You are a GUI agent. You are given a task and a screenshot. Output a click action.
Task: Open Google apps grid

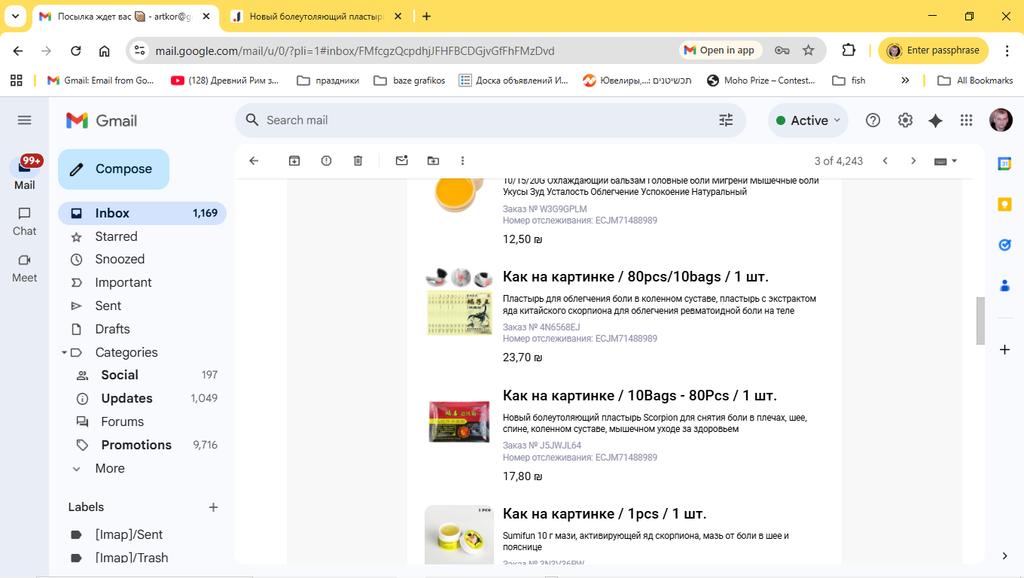966,120
